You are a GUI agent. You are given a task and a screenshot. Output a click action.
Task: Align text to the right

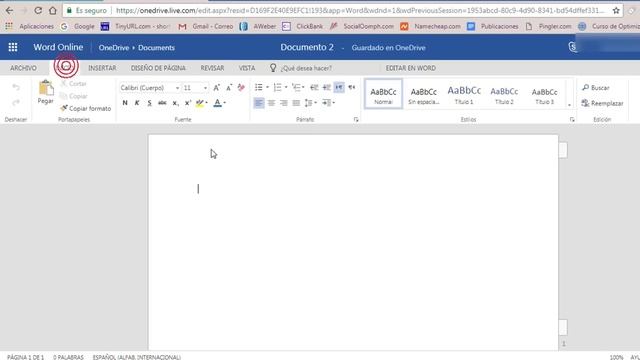[284, 103]
